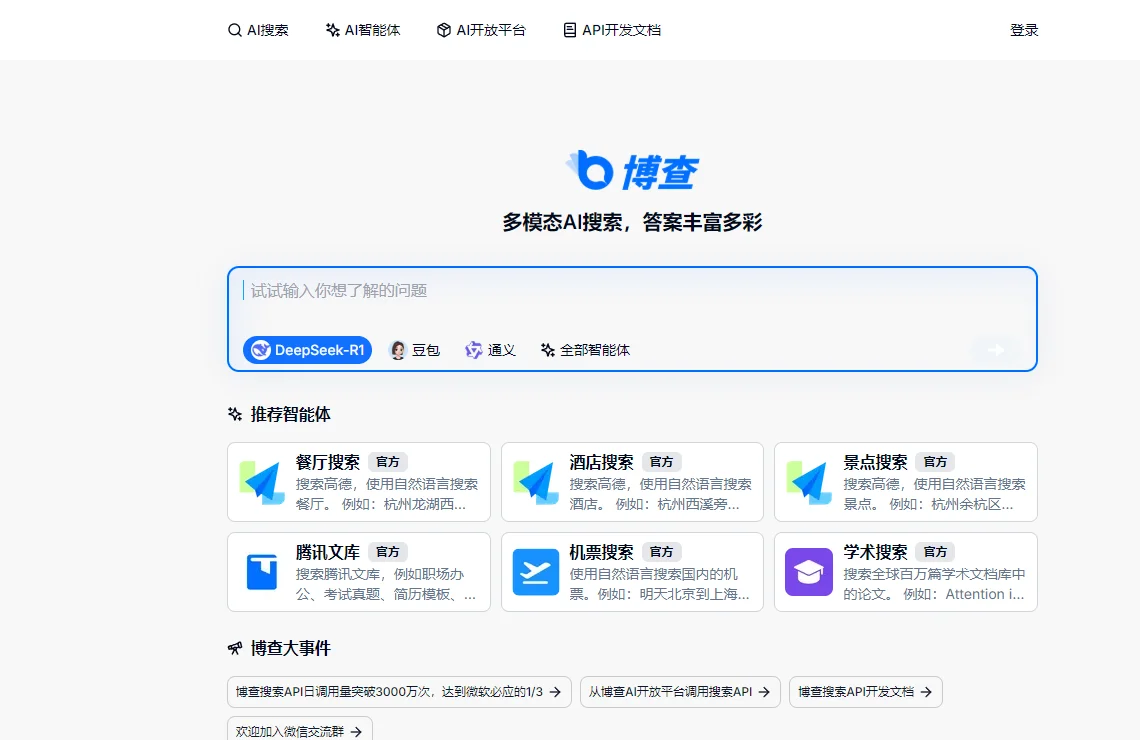
Task: Click the 腾讯文库 blue T icon
Action: tap(262, 572)
